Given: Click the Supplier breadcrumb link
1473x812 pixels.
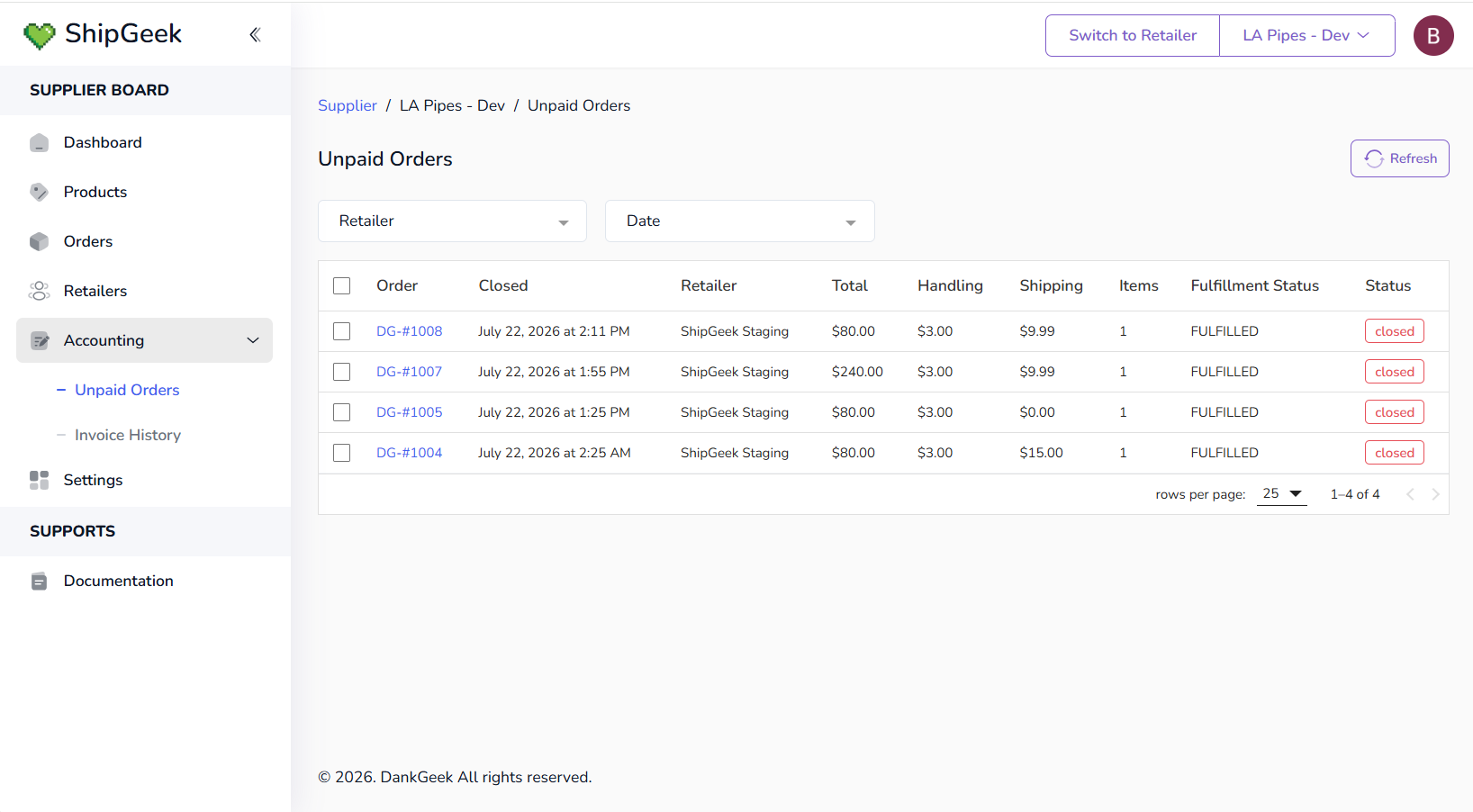Looking at the screenshot, I should pos(348,105).
